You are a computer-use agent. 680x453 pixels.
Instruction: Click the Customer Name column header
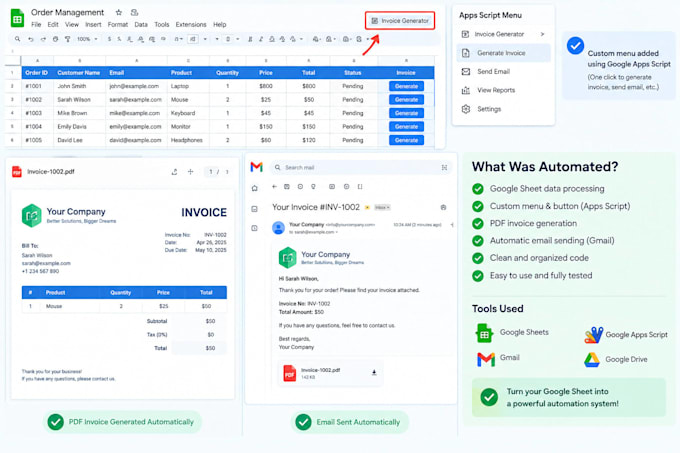click(79, 72)
